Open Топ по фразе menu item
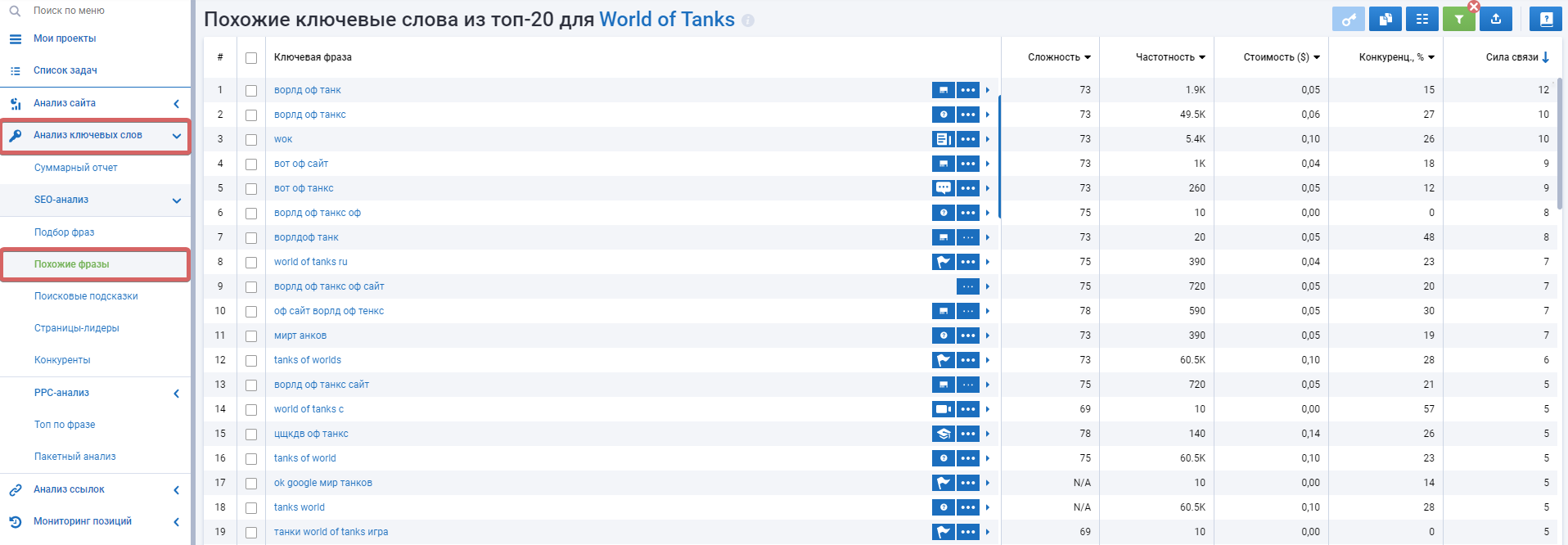Viewport: 1568px width, 545px height. [x=65, y=425]
